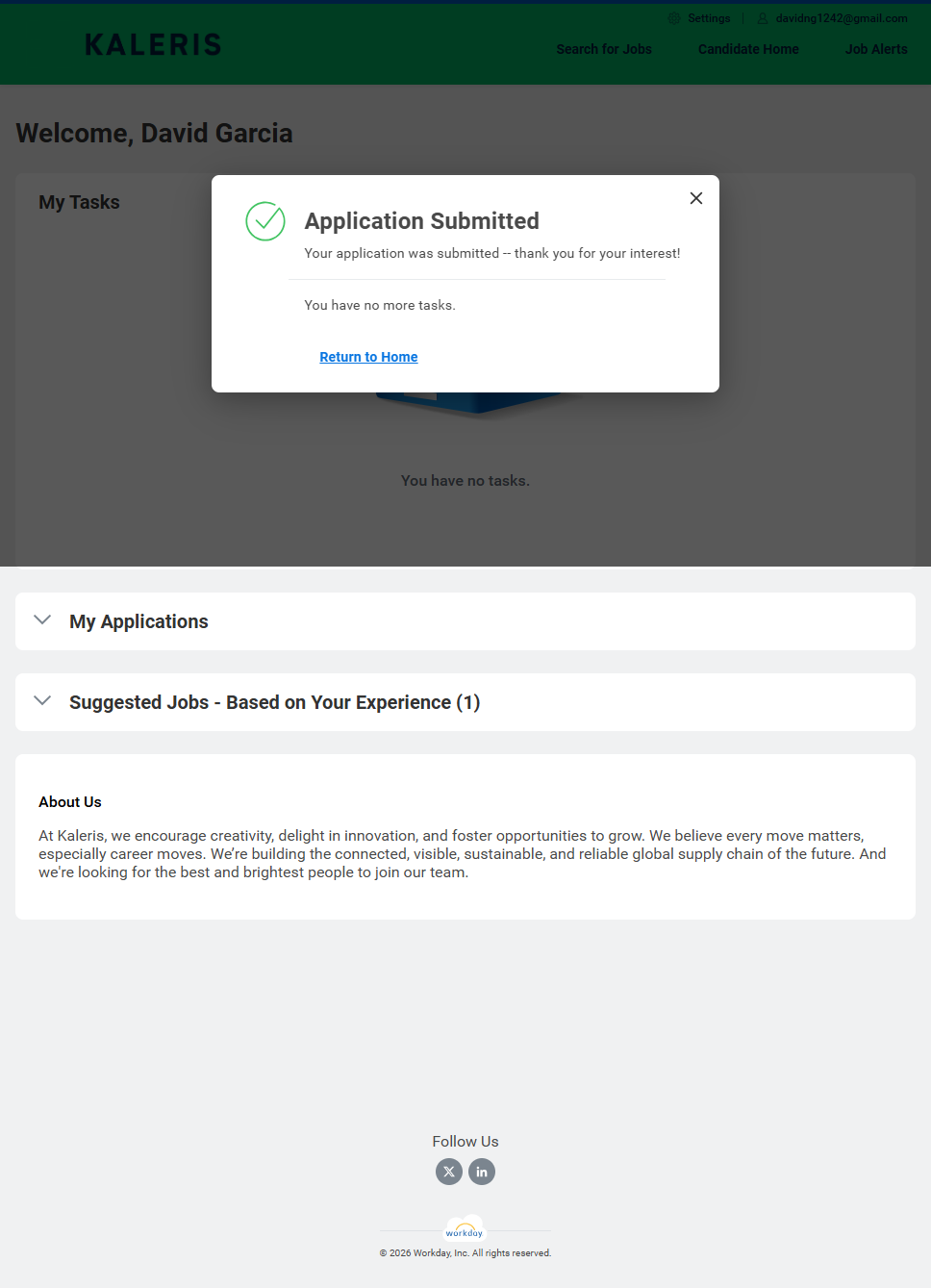Screen dimensions: 931x1288
Task: Click the Settings gear icon
Action: 674,18
